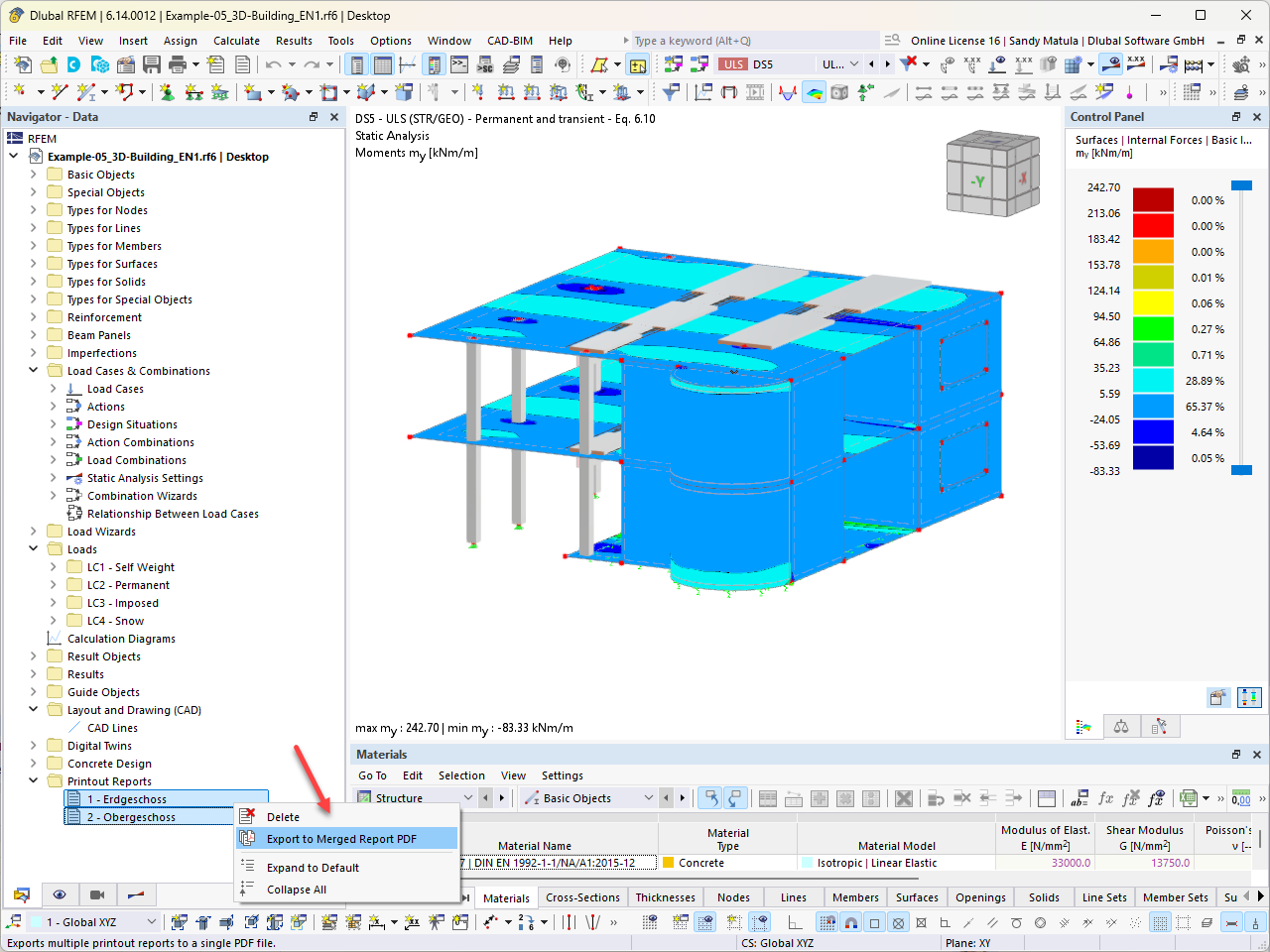Close the Navigator panel
The image size is (1270, 952).
coord(334,117)
